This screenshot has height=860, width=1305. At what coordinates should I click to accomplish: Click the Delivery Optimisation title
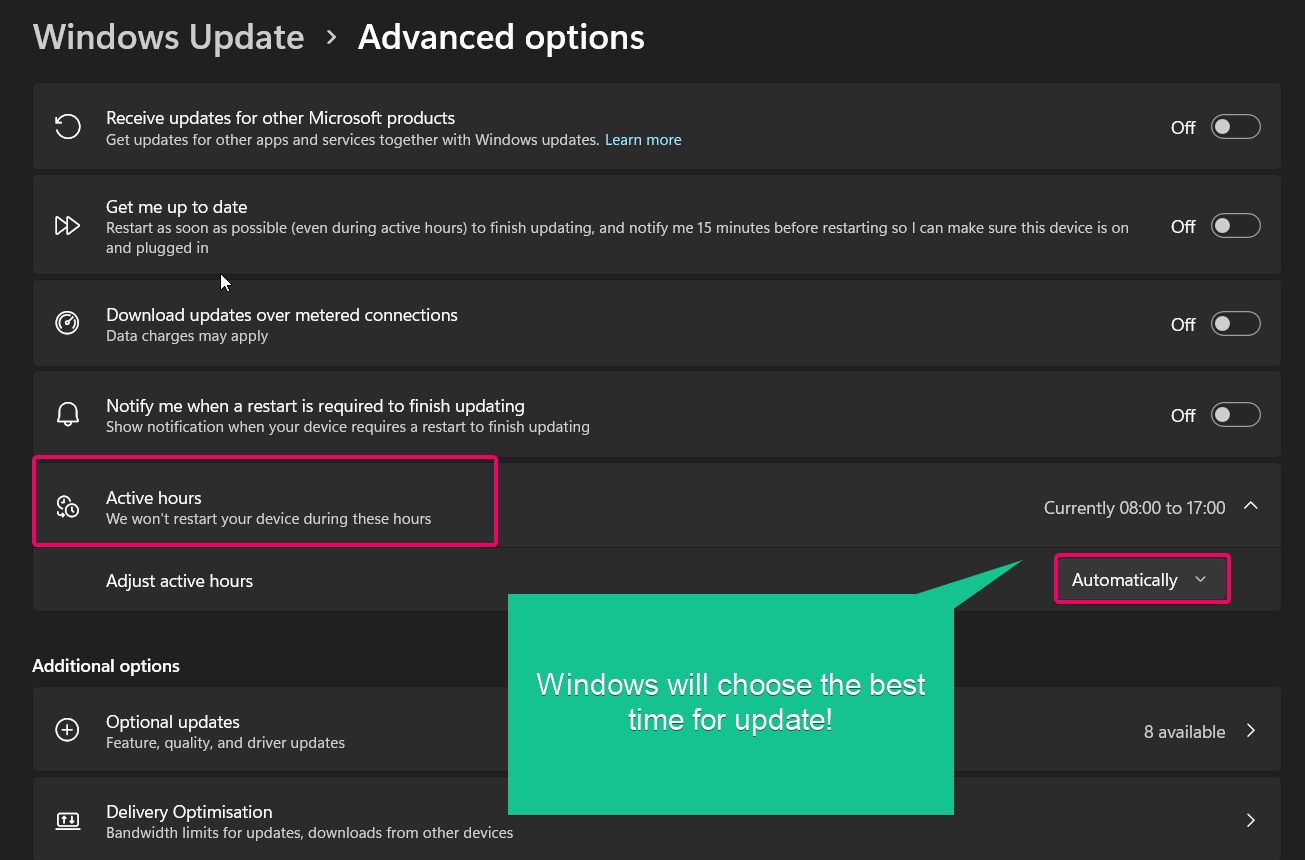coord(189,812)
